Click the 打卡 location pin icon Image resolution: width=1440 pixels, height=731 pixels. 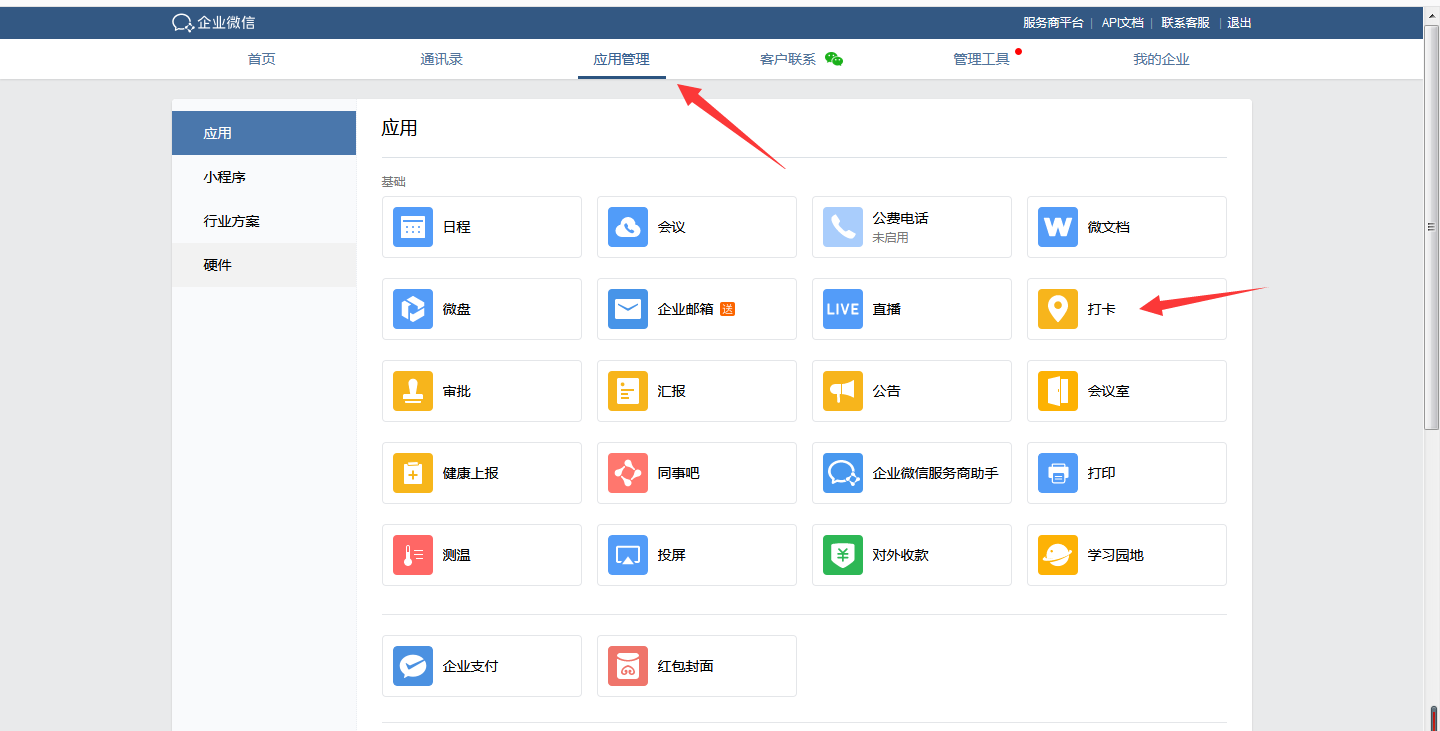coord(1058,309)
